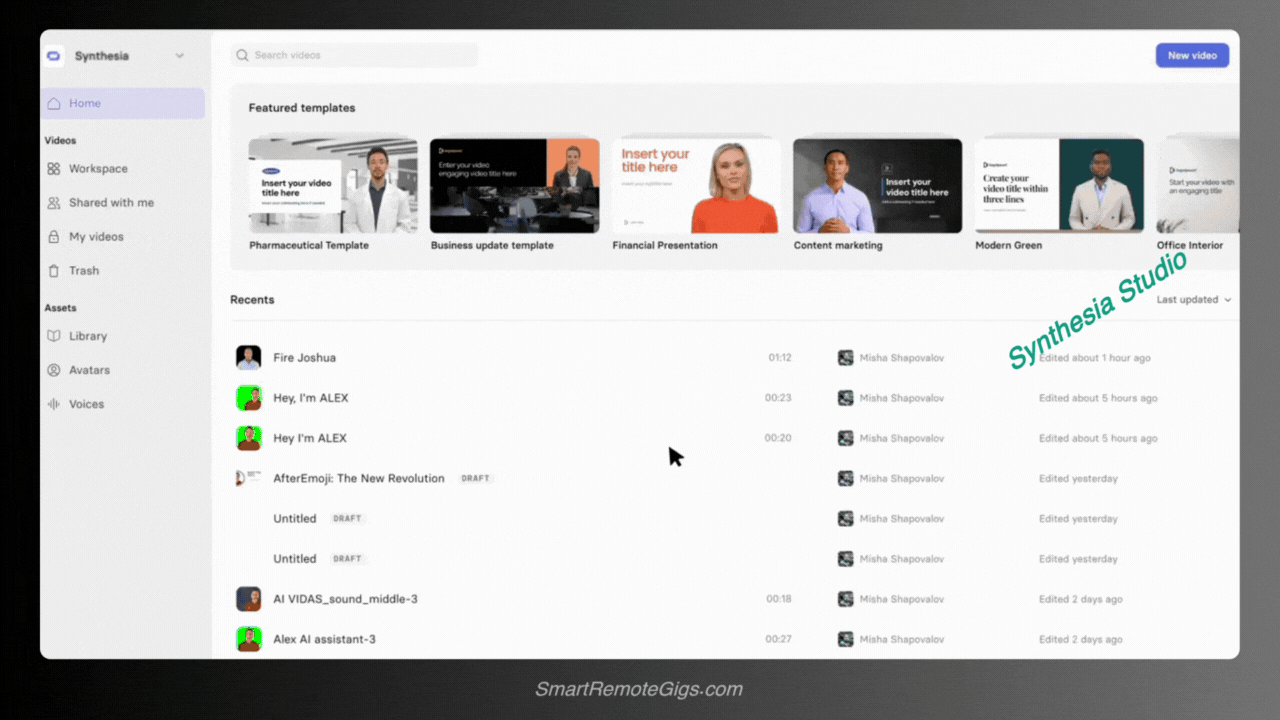Viewport: 1280px width, 720px height.
Task: Click owner avatar in AI VIDAS_sound_middle-3 row
Action: (846, 599)
